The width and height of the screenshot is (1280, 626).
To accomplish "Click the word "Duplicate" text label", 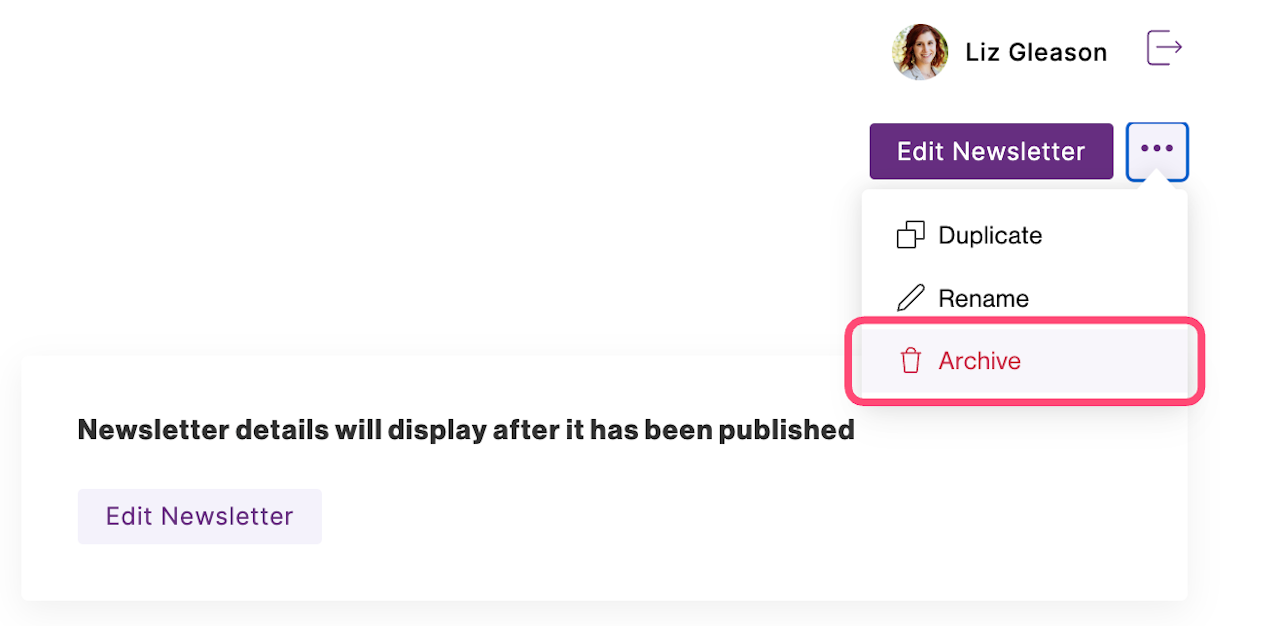I will click(x=990, y=236).
